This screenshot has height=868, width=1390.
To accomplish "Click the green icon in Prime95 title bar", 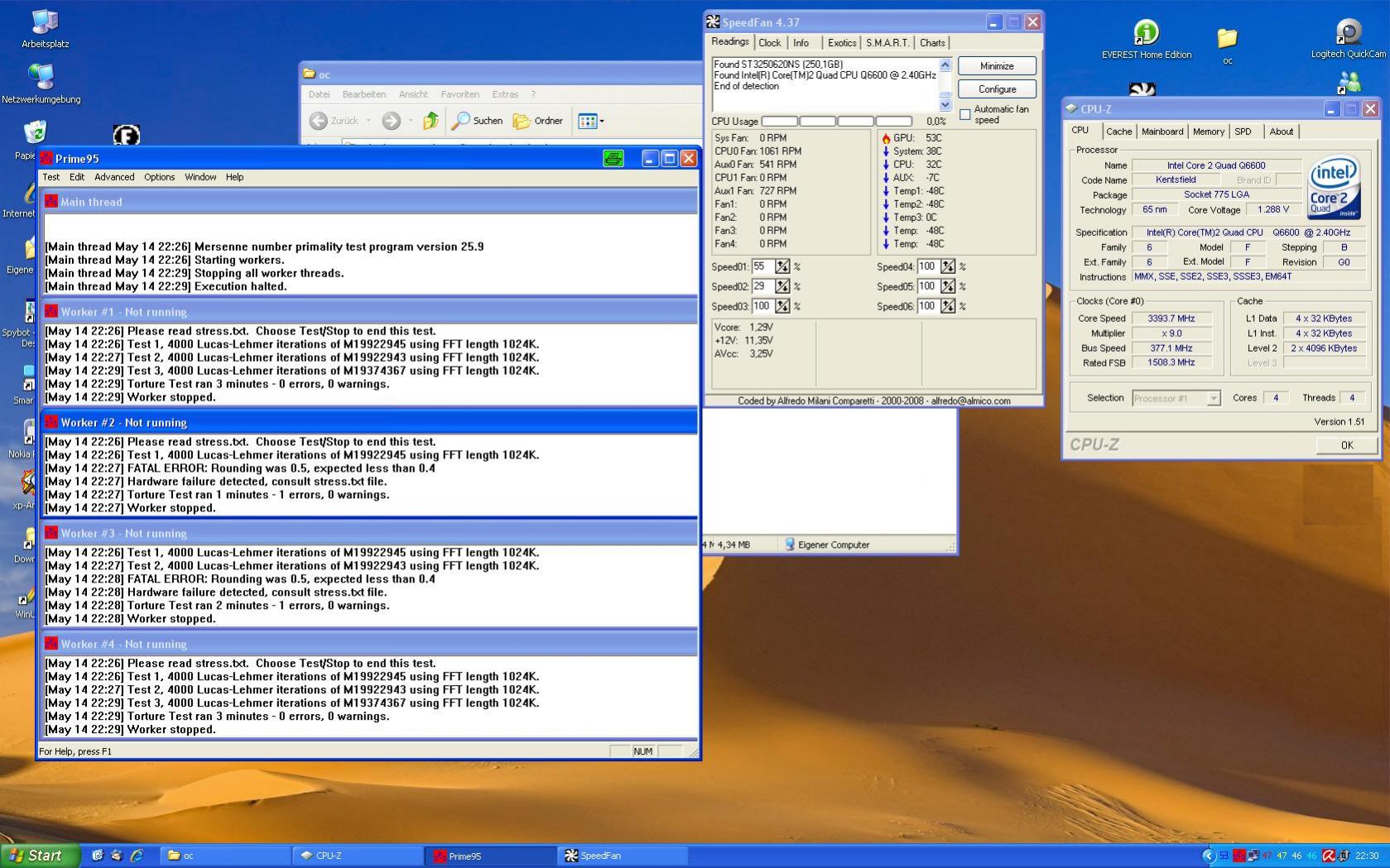I will pos(613,159).
